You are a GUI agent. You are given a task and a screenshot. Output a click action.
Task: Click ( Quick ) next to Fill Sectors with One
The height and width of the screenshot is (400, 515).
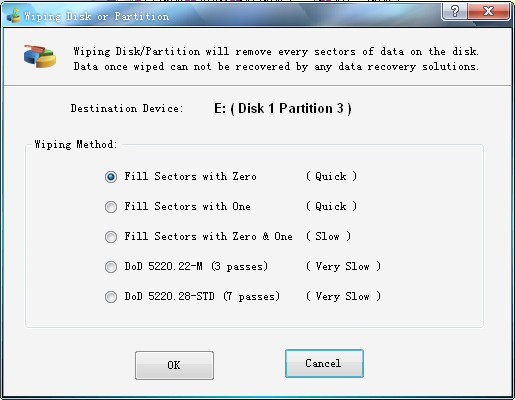(x=331, y=206)
